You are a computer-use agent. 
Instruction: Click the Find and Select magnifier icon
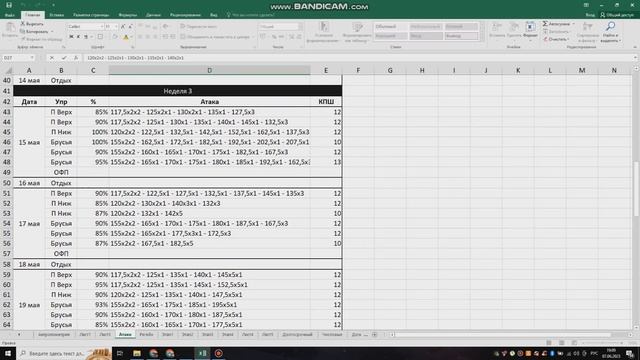coord(611,27)
